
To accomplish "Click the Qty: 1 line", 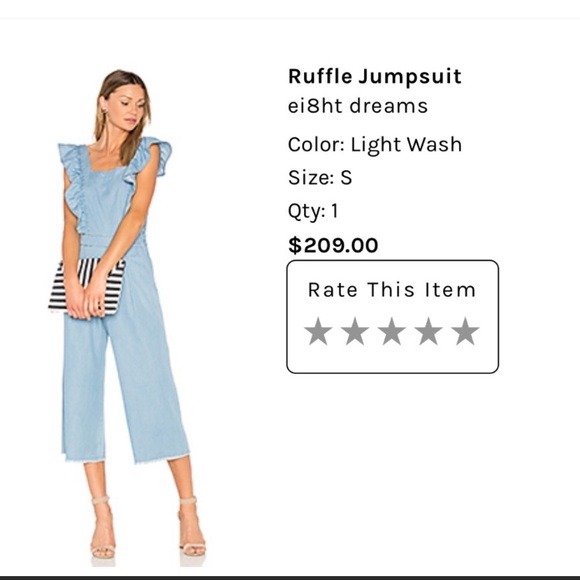I will [313, 212].
